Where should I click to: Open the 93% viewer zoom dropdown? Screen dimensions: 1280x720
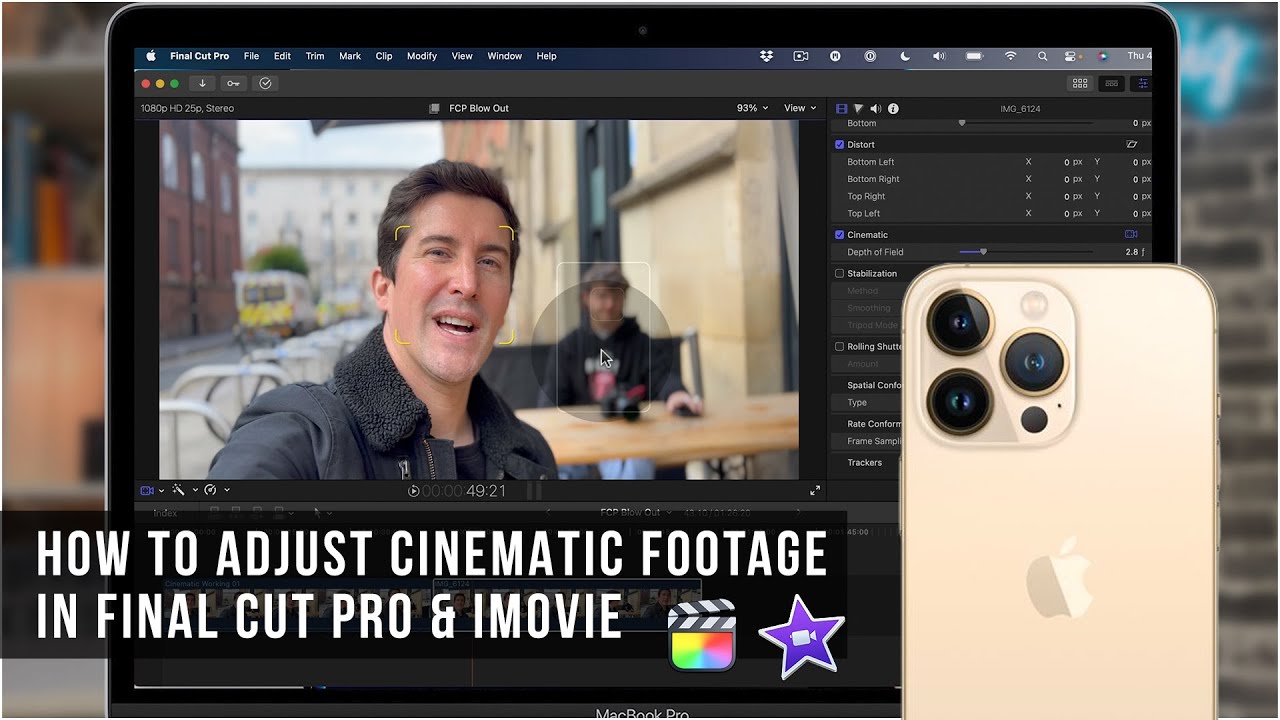753,108
